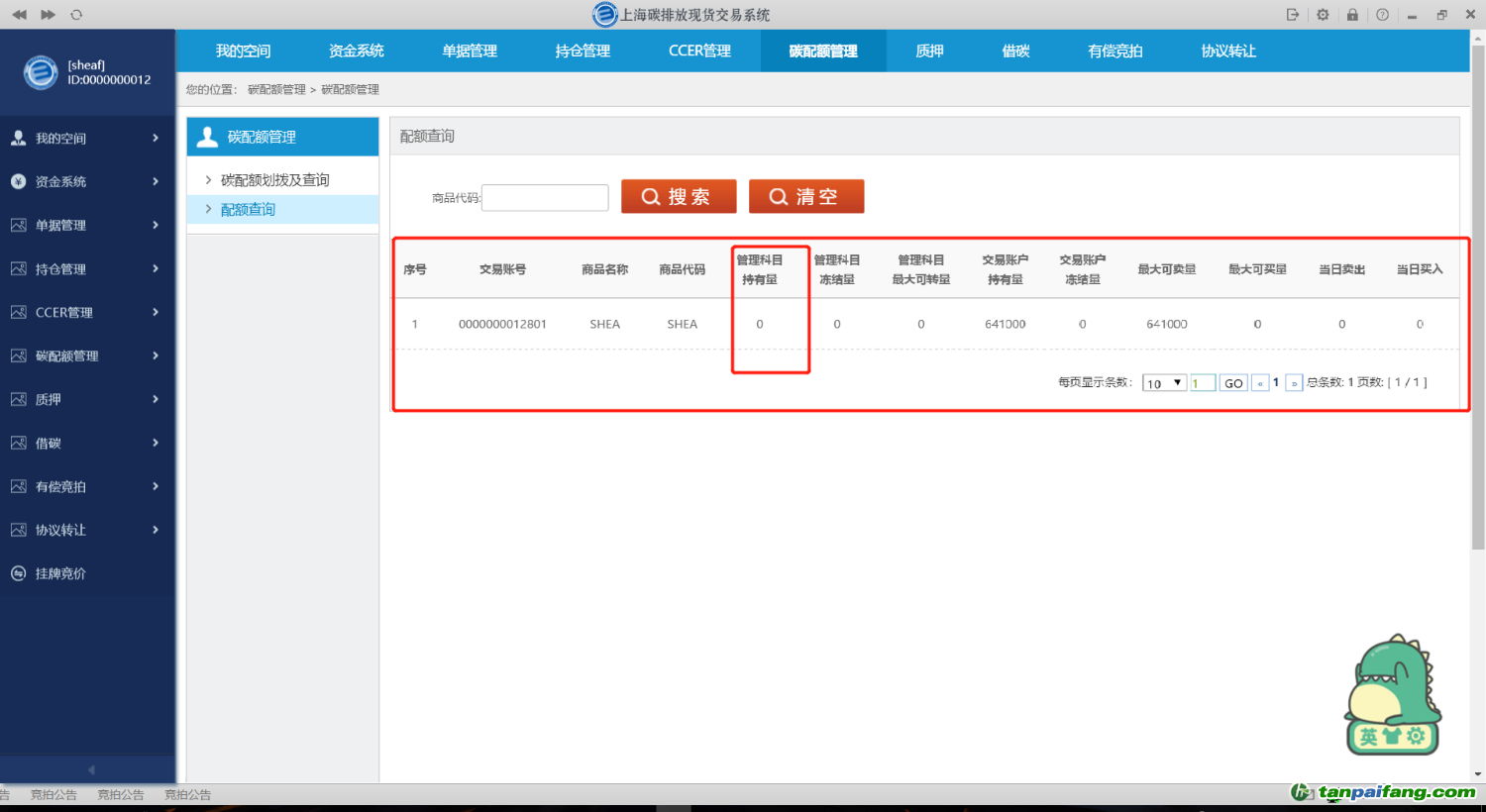Switch to the 持仓管理 top tab

pyautogui.click(x=583, y=51)
